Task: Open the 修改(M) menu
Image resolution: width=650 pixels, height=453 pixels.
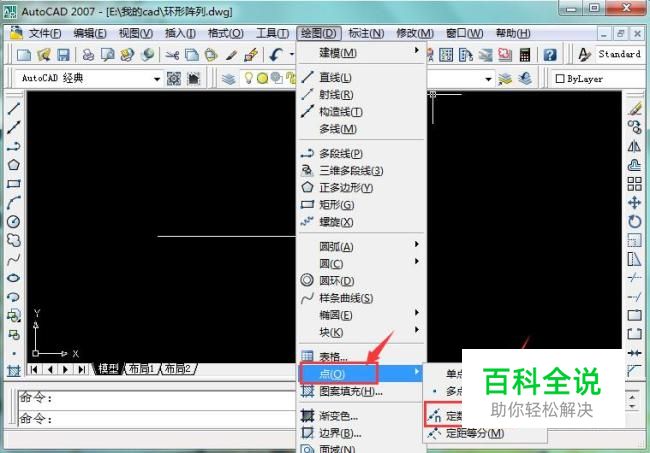Action: click(415, 33)
